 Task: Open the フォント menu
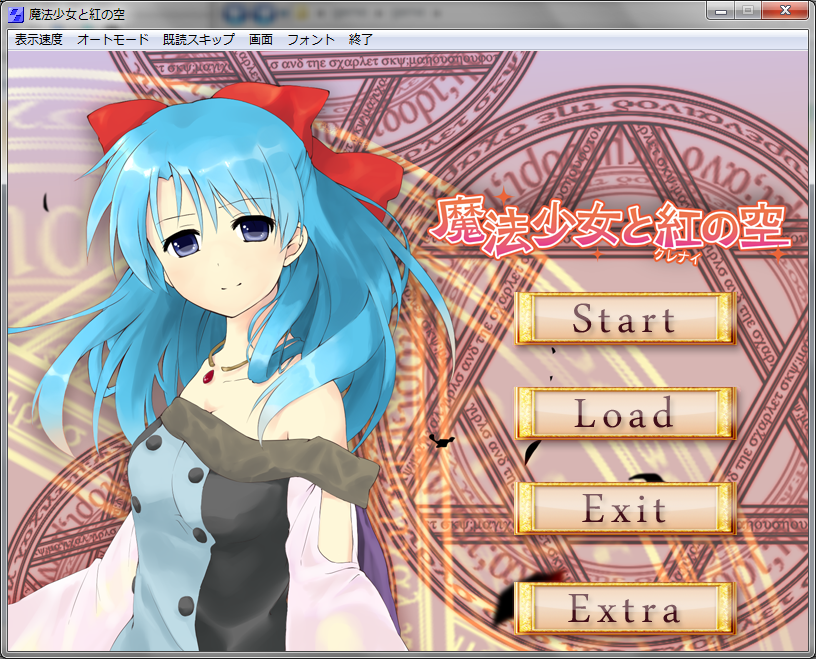311,40
